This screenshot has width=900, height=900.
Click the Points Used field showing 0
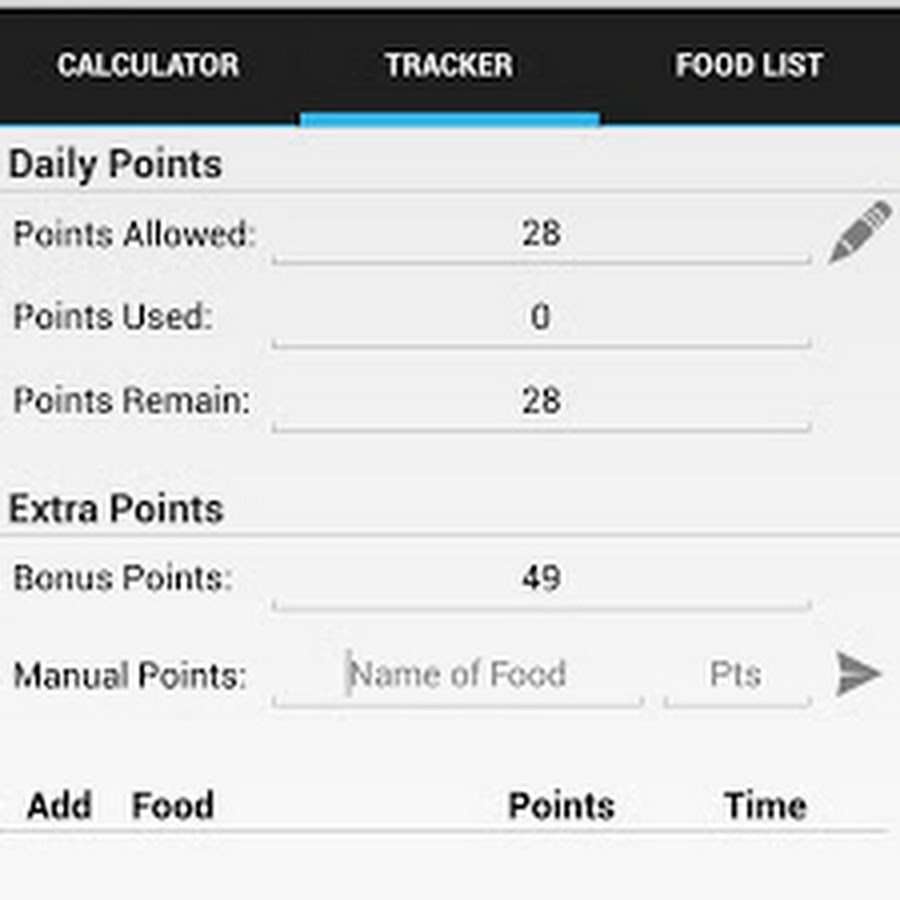pos(543,317)
